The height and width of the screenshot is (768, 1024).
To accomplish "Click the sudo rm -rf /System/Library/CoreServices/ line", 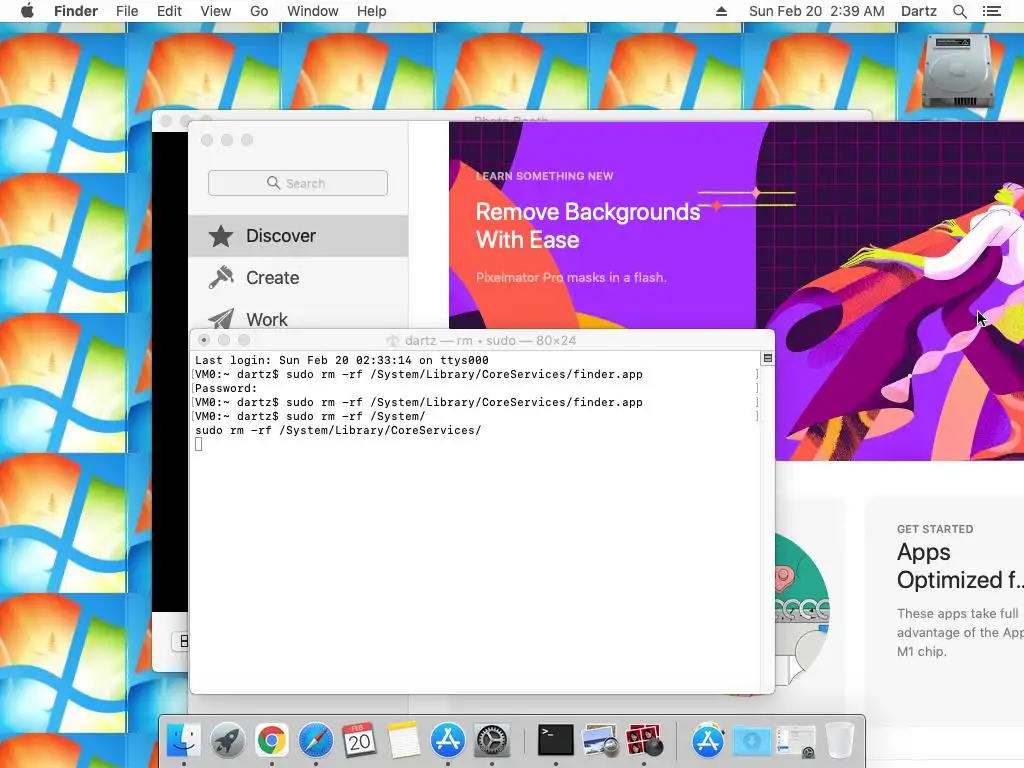I will coord(338,430).
